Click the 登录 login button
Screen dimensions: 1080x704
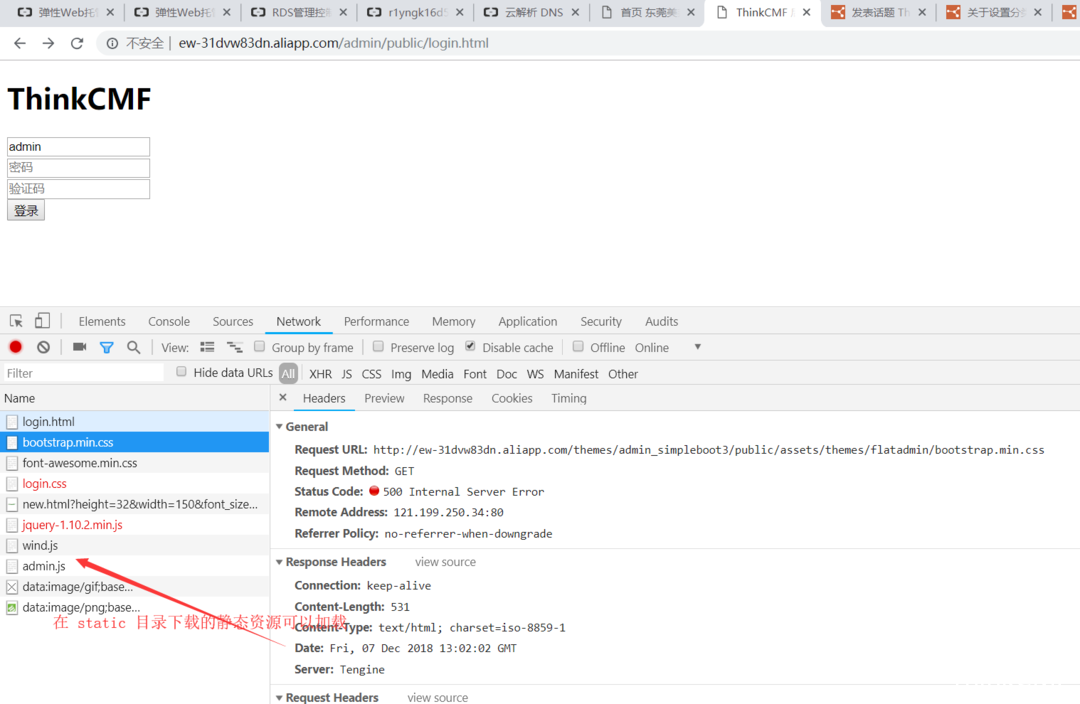pos(26,211)
